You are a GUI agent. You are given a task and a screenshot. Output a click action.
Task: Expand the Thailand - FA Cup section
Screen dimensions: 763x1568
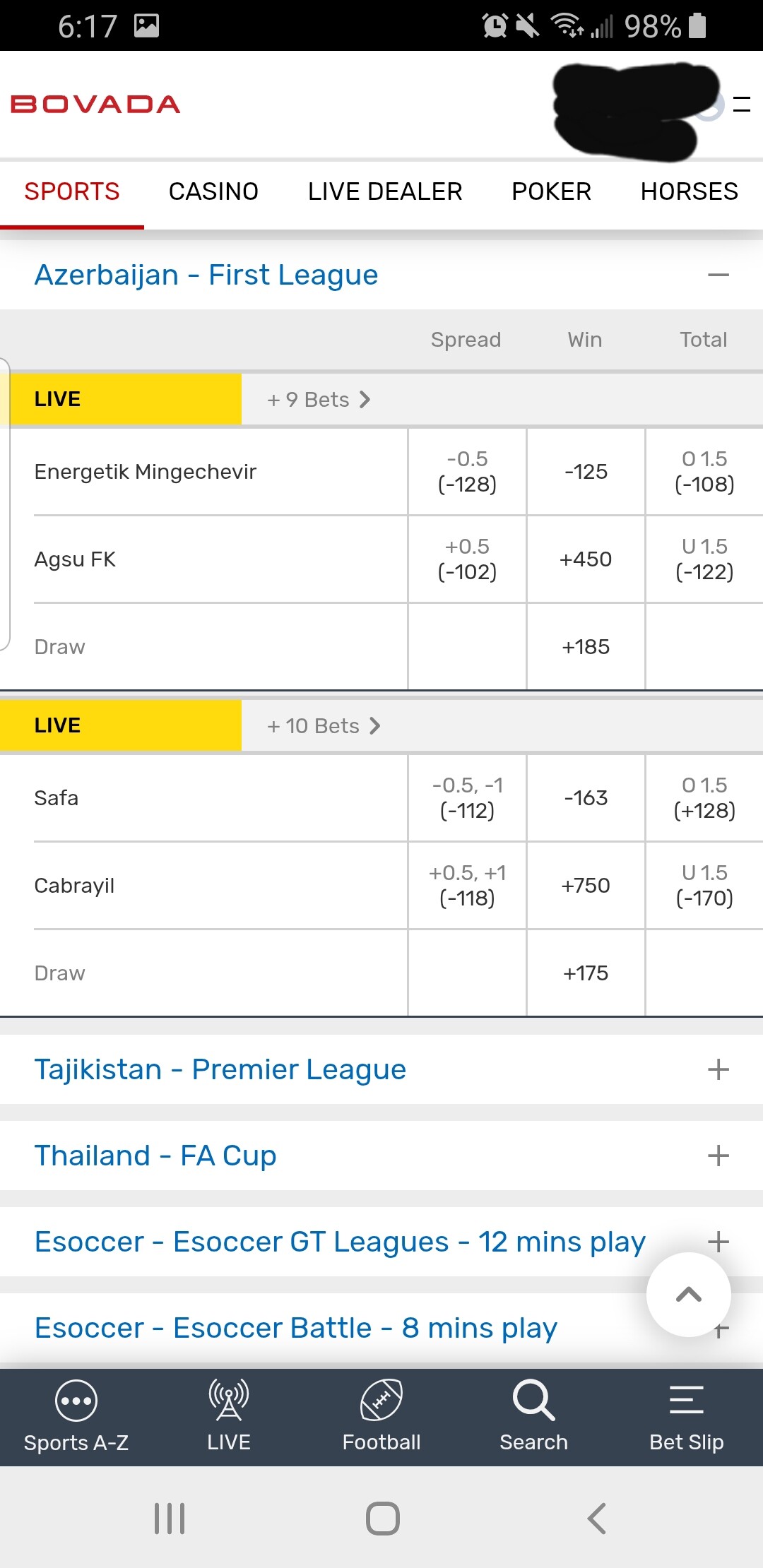[x=718, y=1156]
